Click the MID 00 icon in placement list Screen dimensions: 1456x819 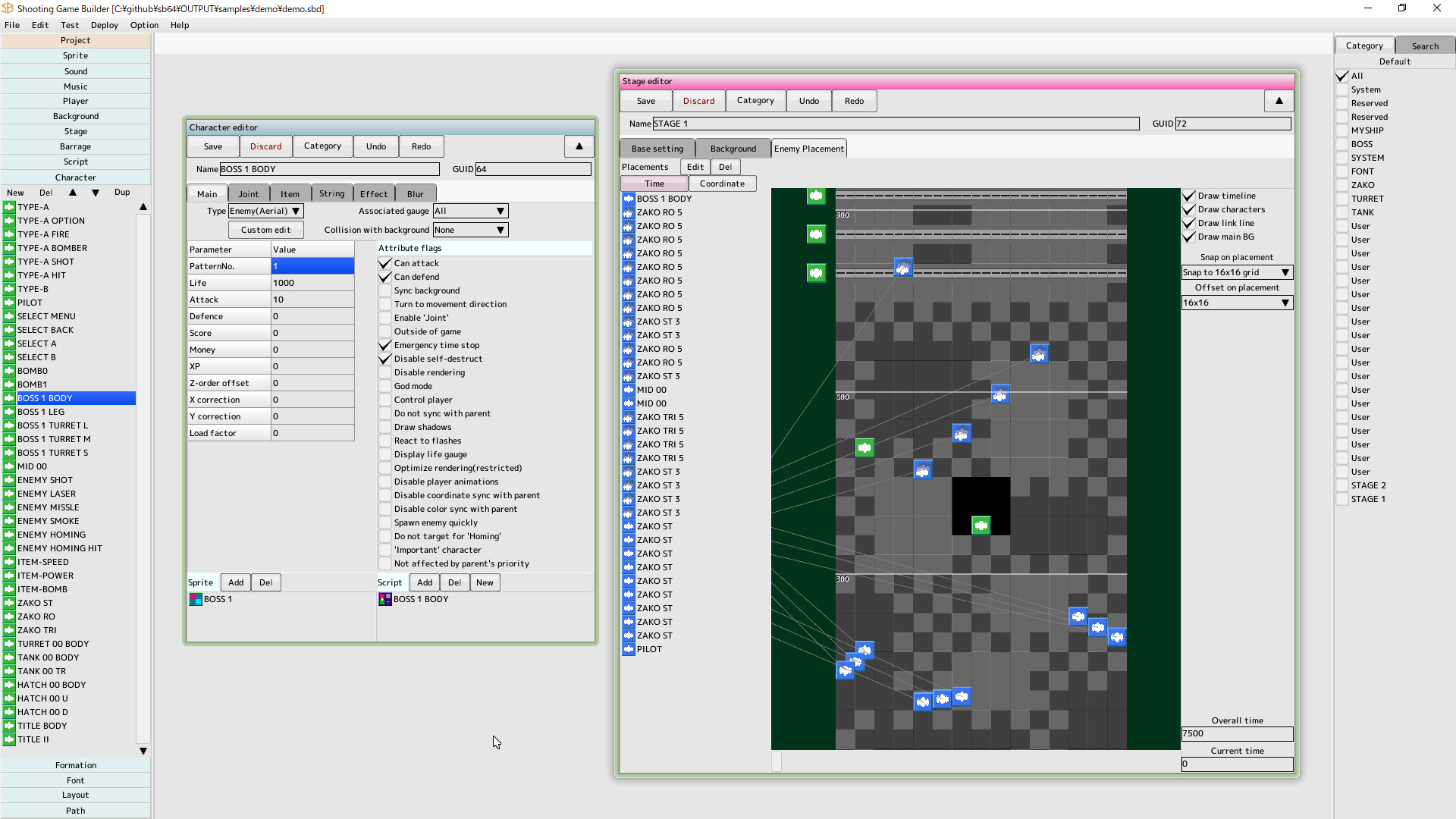click(x=629, y=390)
